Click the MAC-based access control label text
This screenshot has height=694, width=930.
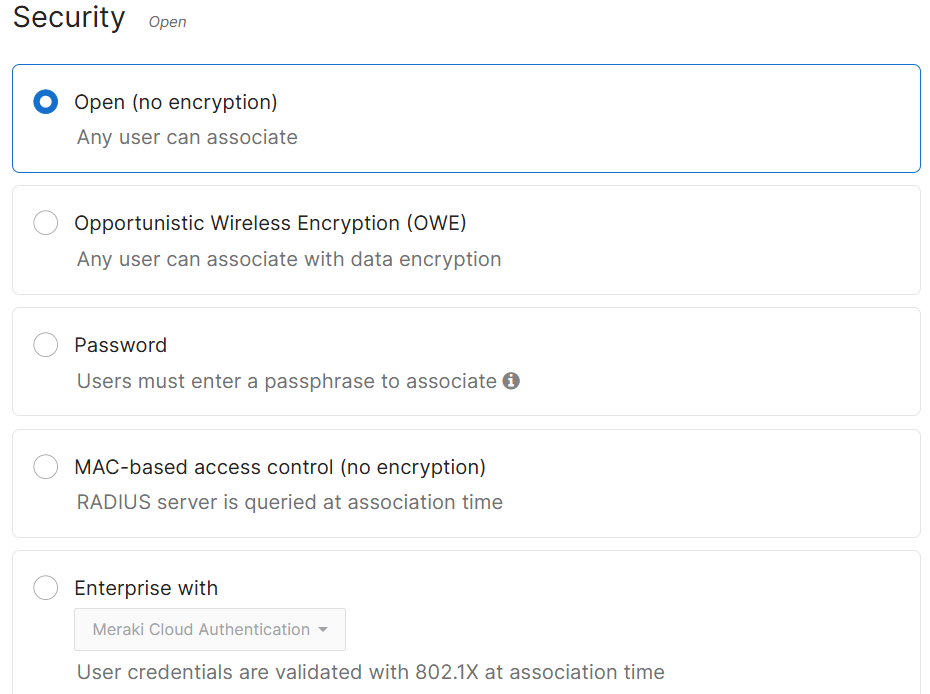(x=280, y=467)
